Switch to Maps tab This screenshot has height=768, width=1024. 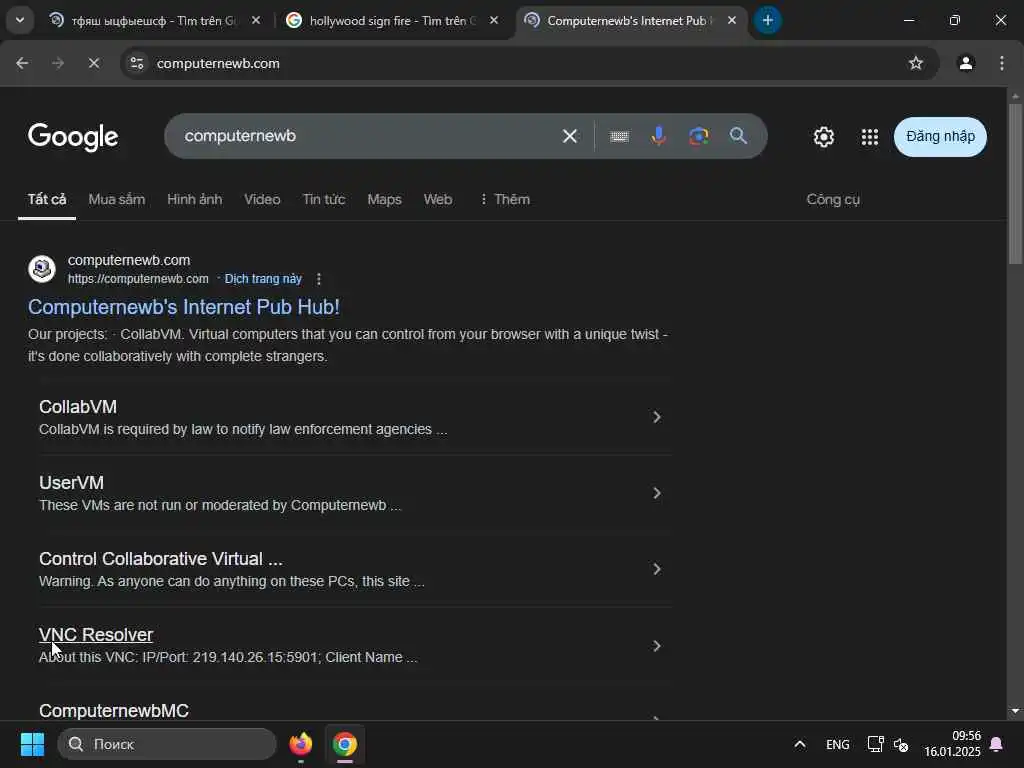tap(384, 199)
